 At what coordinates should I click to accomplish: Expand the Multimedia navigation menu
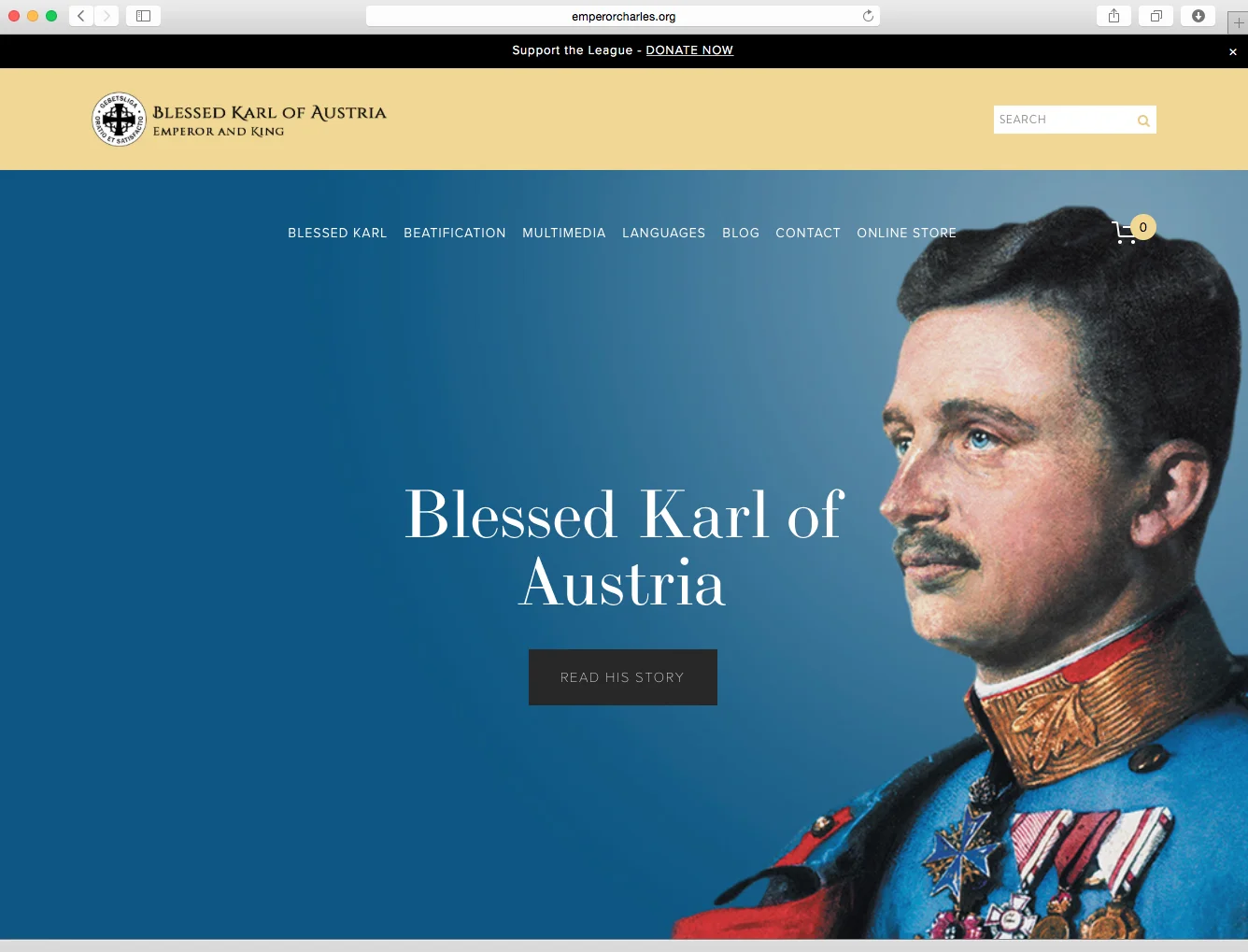(564, 233)
